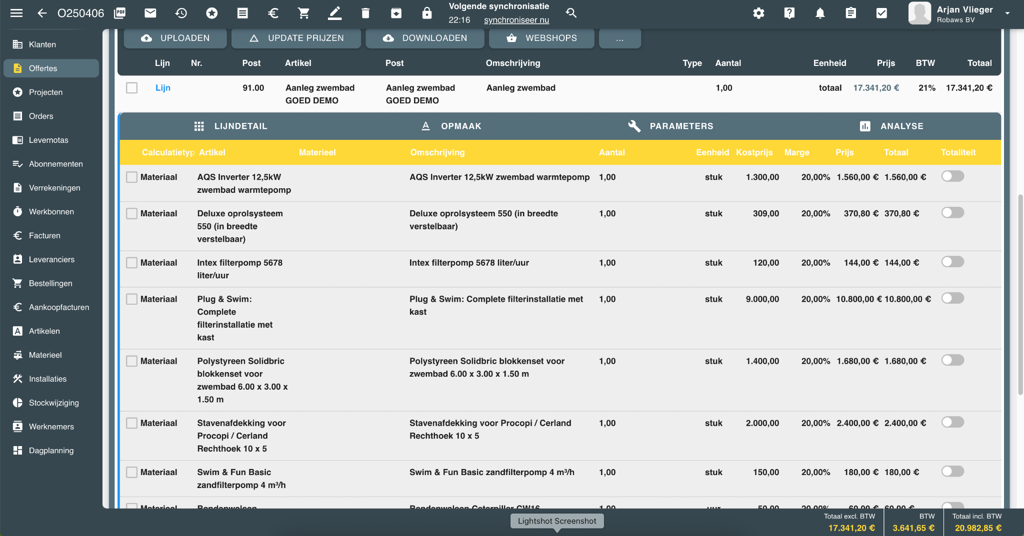Check the AQS Inverter 12,5kW row checkbox
Viewport: 1024px width, 536px height.
pyautogui.click(x=132, y=177)
